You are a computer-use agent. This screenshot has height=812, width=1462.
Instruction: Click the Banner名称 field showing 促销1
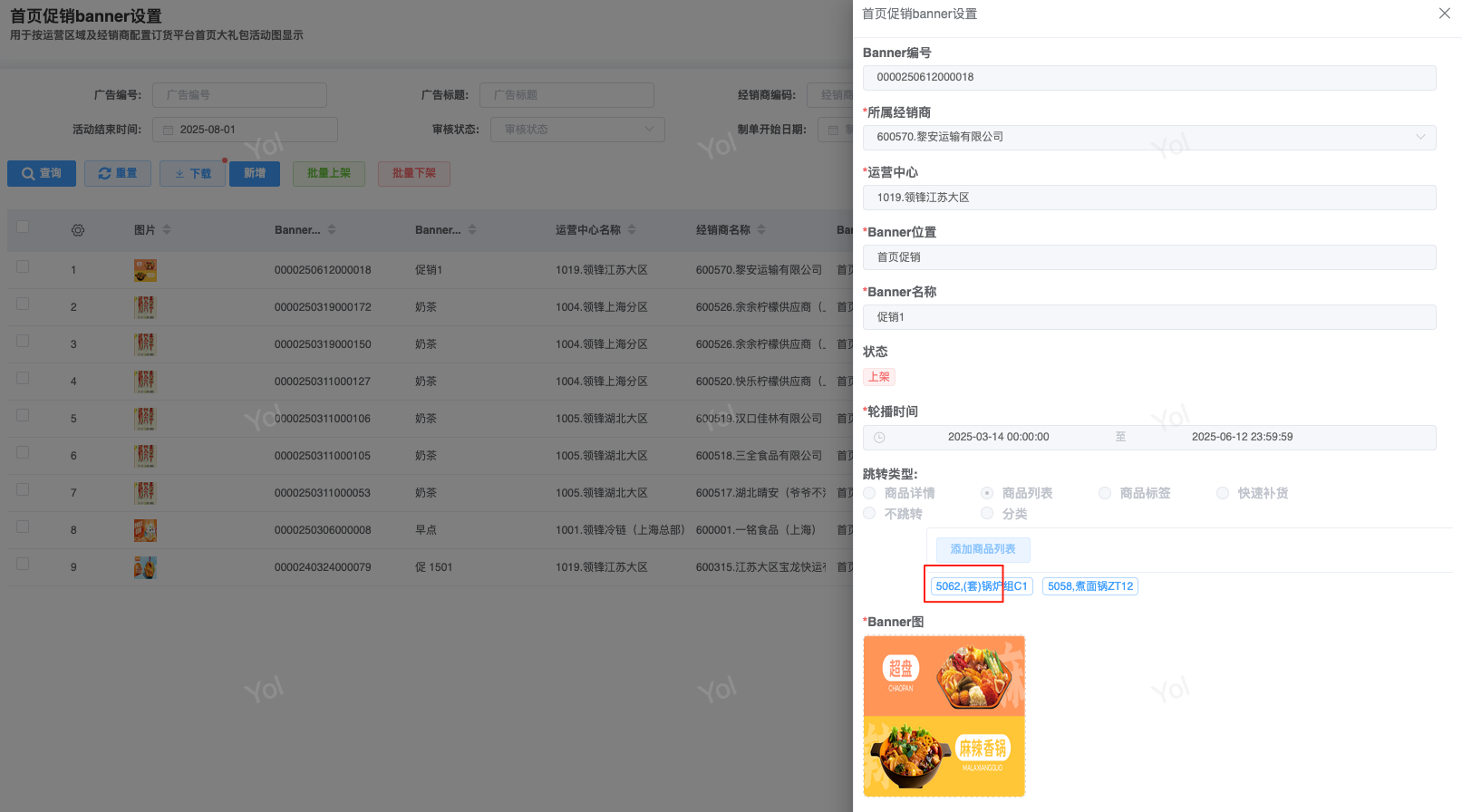(x=1149, y=317)
